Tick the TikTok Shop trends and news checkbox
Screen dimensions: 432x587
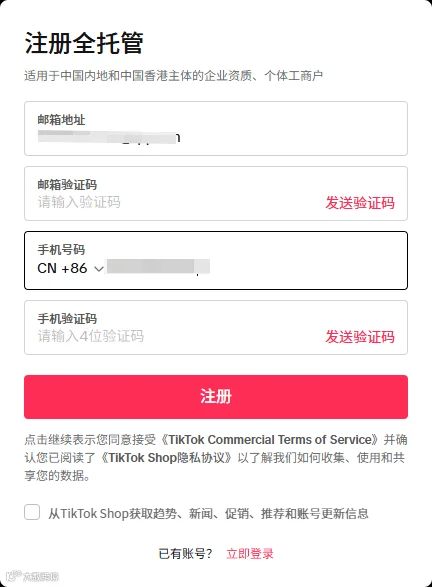tap(32, 512)
